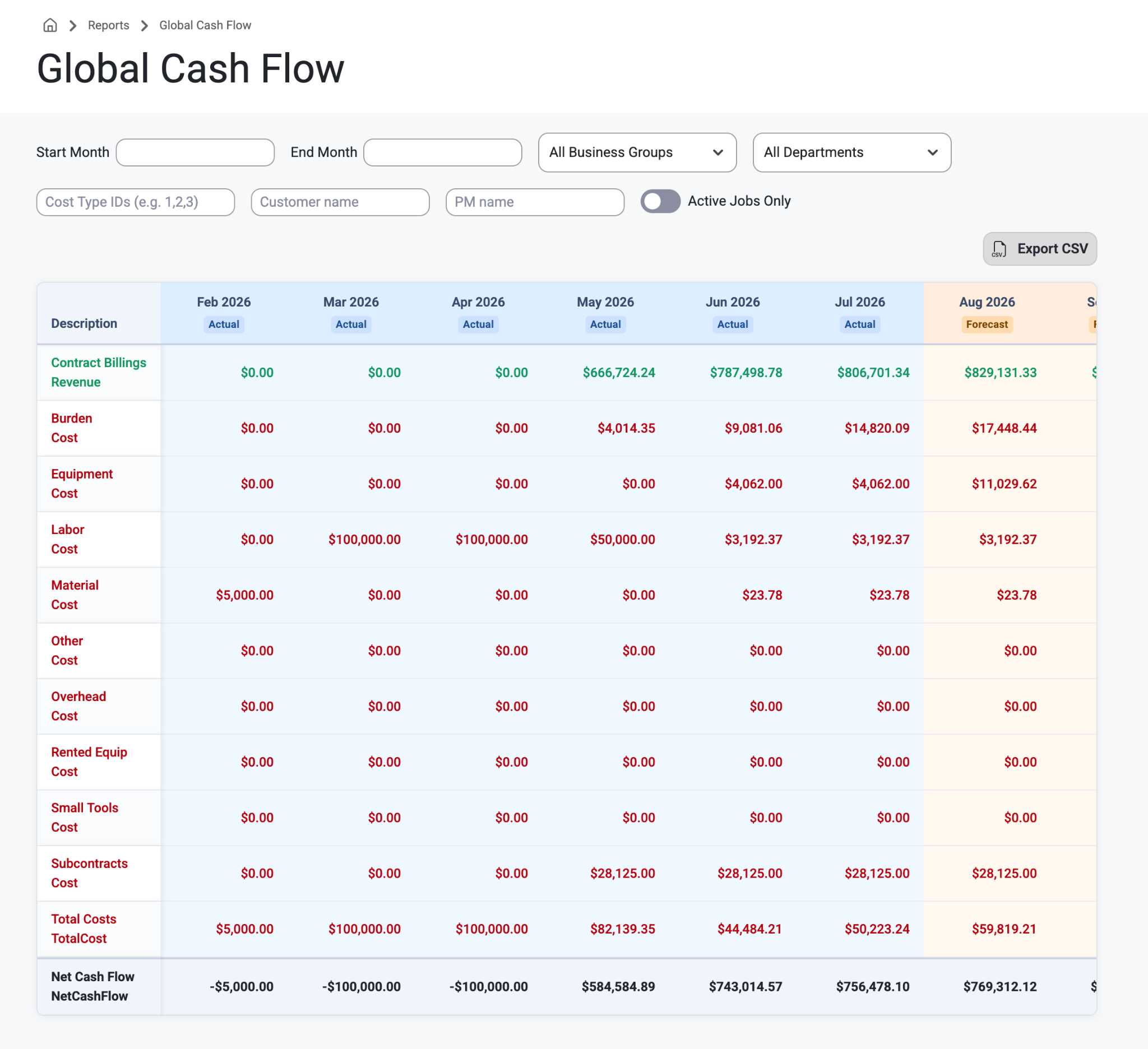Select the Contract Billings Revenue row label
The height and width of the screenshot is (1049, 1148).
pyautogui.click(x=99, y=372)
